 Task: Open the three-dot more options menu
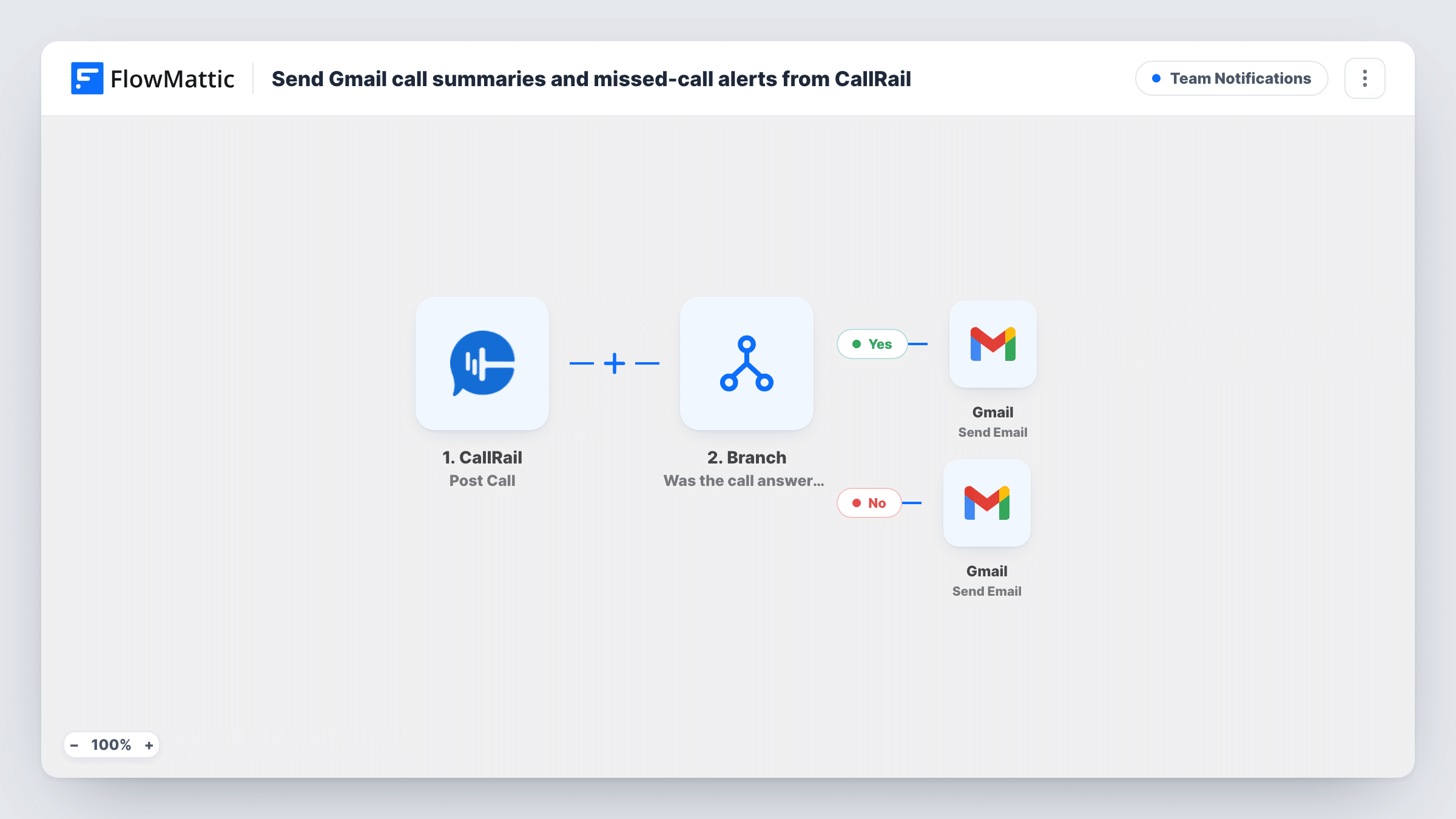point(1365,78)
